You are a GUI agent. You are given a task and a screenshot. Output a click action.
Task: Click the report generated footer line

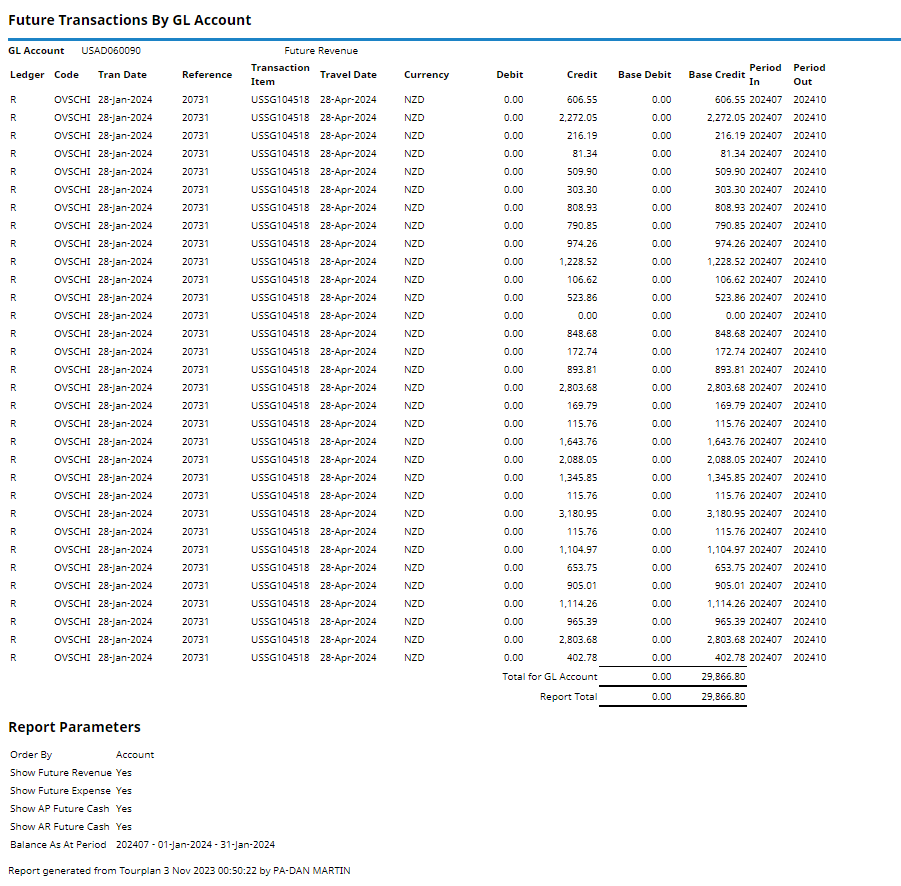pos(179,870)
